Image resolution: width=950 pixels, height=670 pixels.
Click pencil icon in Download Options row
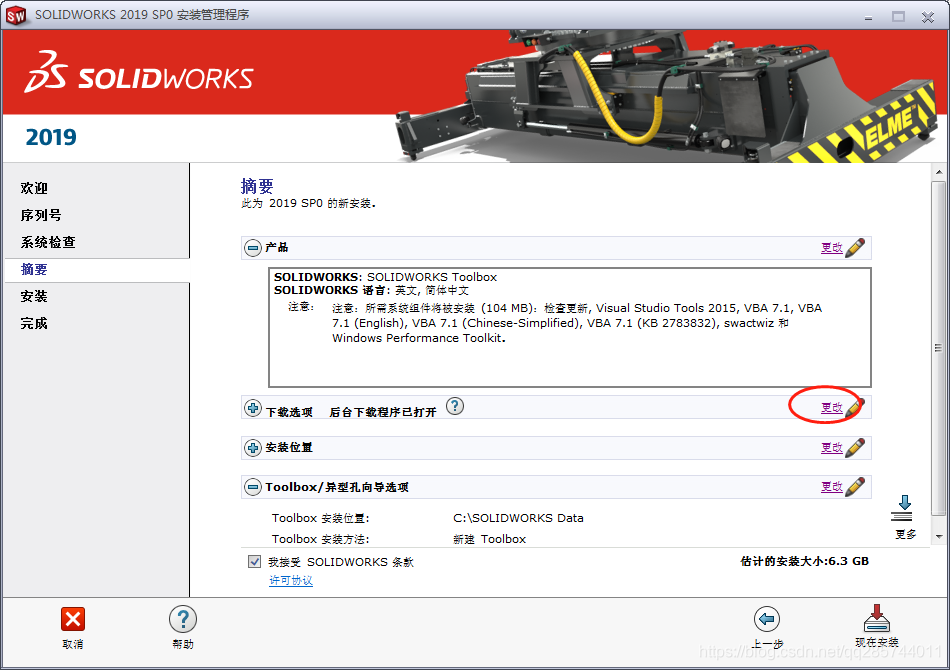tap(855, 408)
